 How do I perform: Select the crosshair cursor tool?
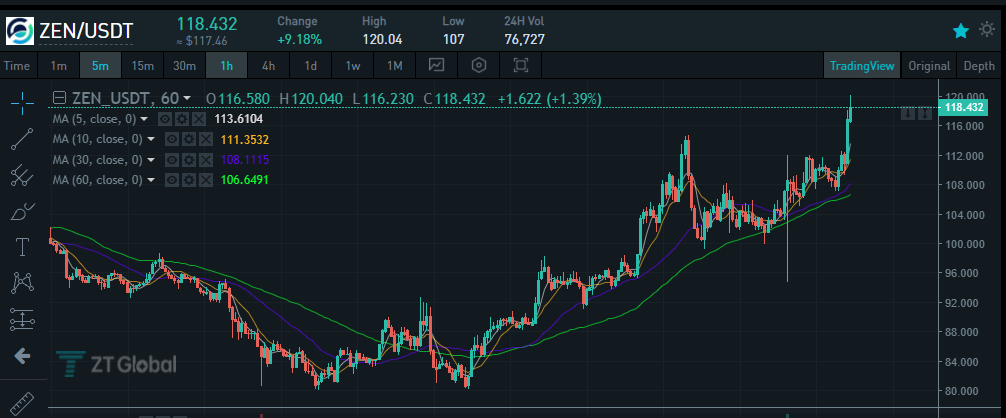(x=23, y=103)
